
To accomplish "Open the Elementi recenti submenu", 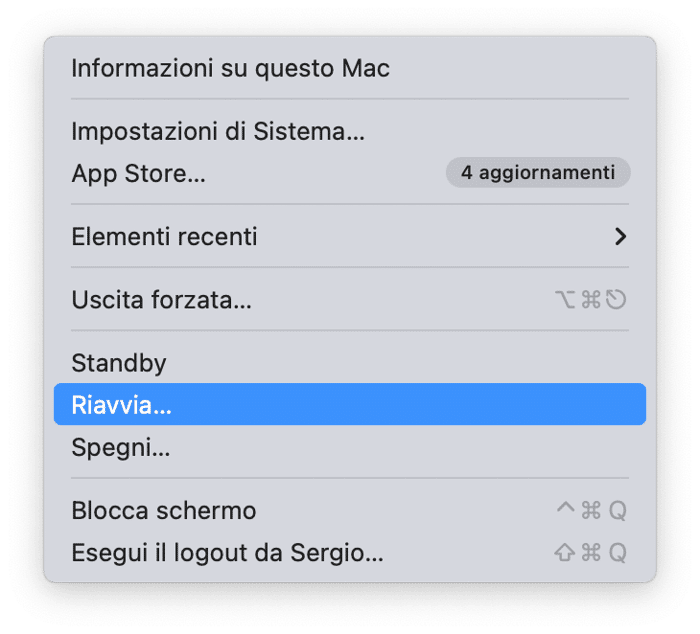I will pyautogui.click(x=165, y=237).
